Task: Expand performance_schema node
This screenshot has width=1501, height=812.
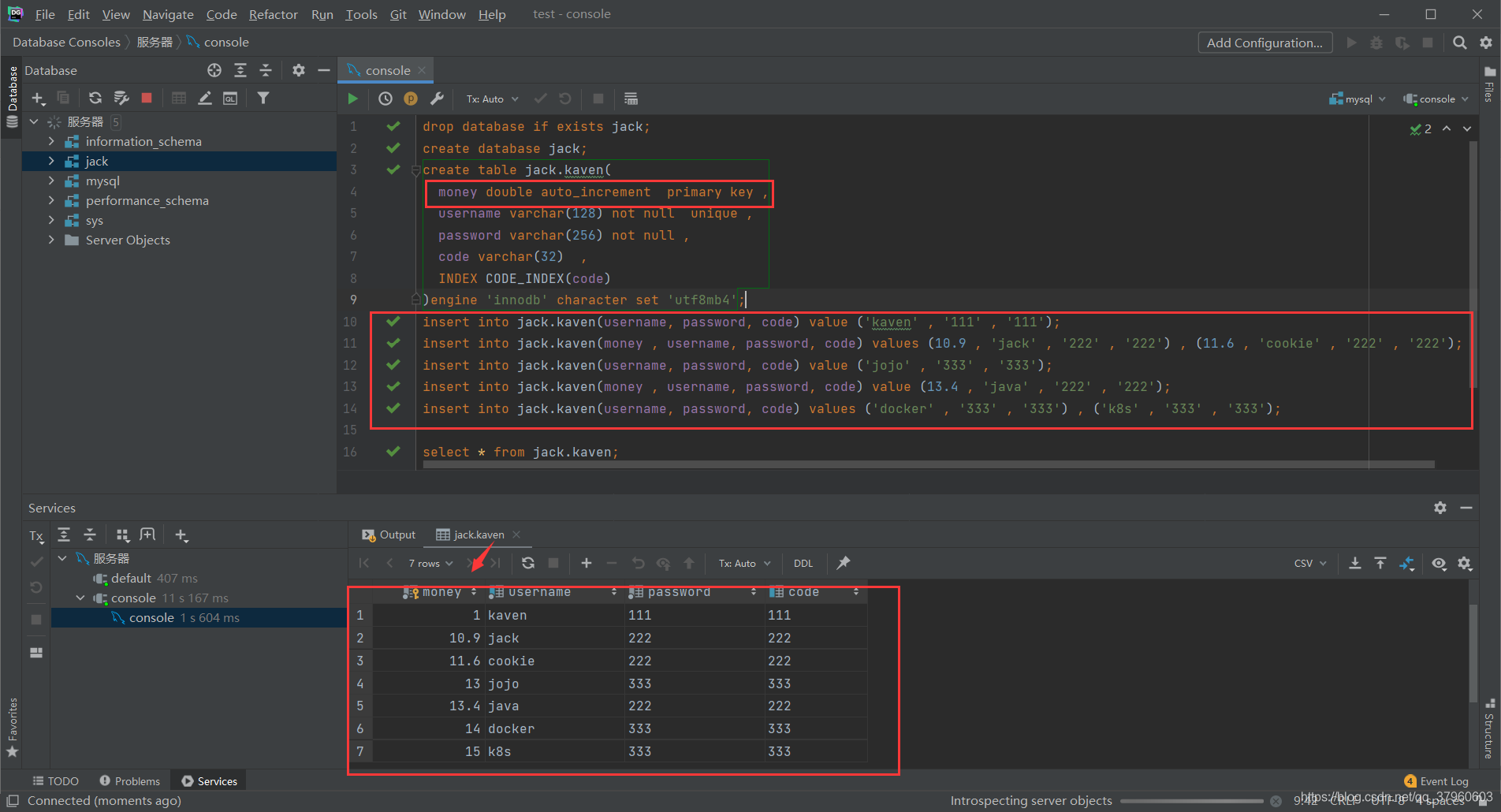Action: [52, 200]
